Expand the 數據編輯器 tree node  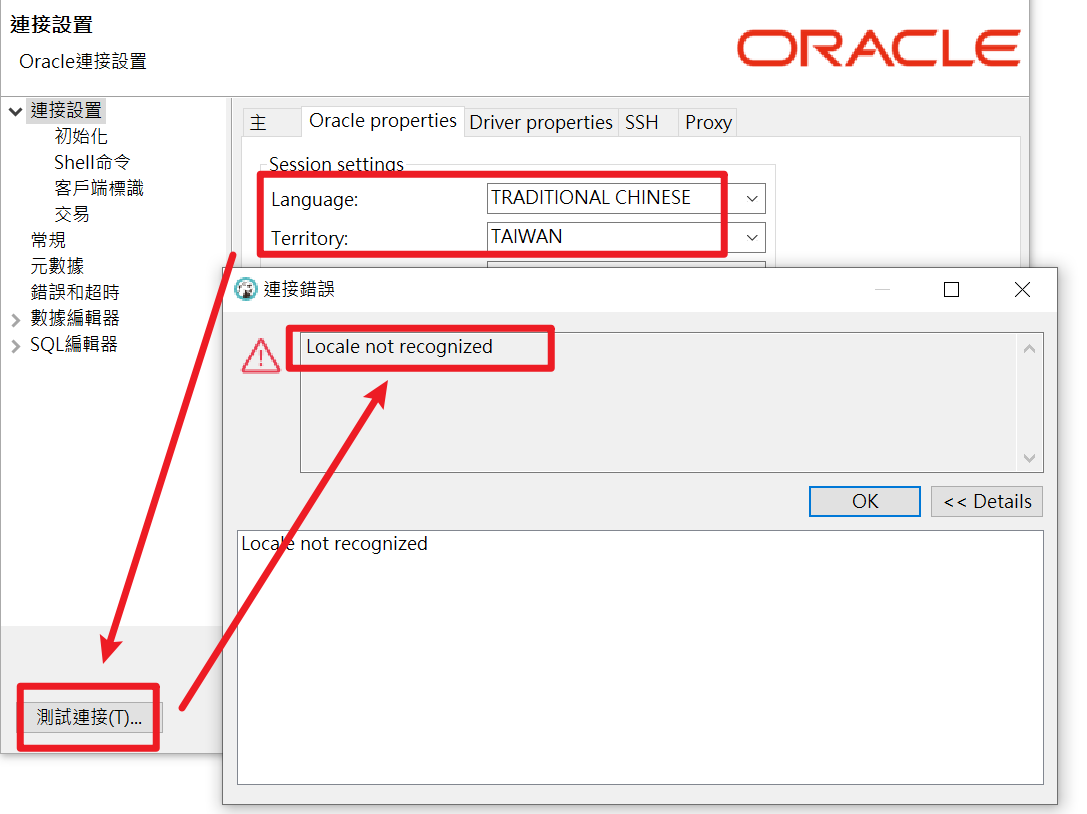[x=16, y=317]
